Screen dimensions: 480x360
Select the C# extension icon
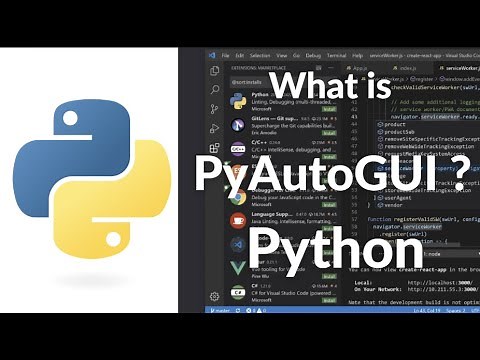click(238, 292)
